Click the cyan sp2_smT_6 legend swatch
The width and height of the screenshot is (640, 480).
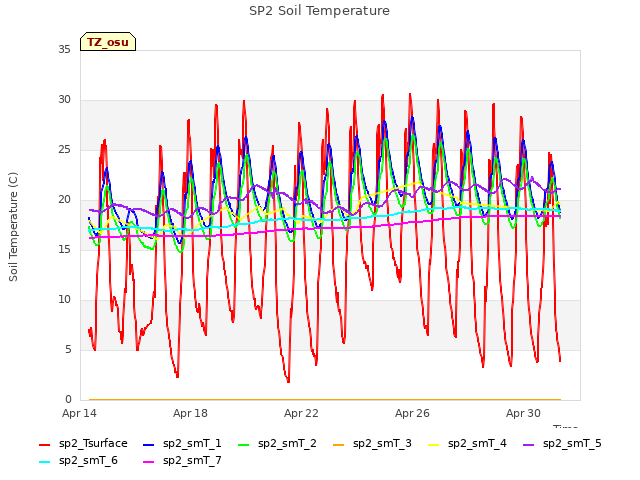44,462
